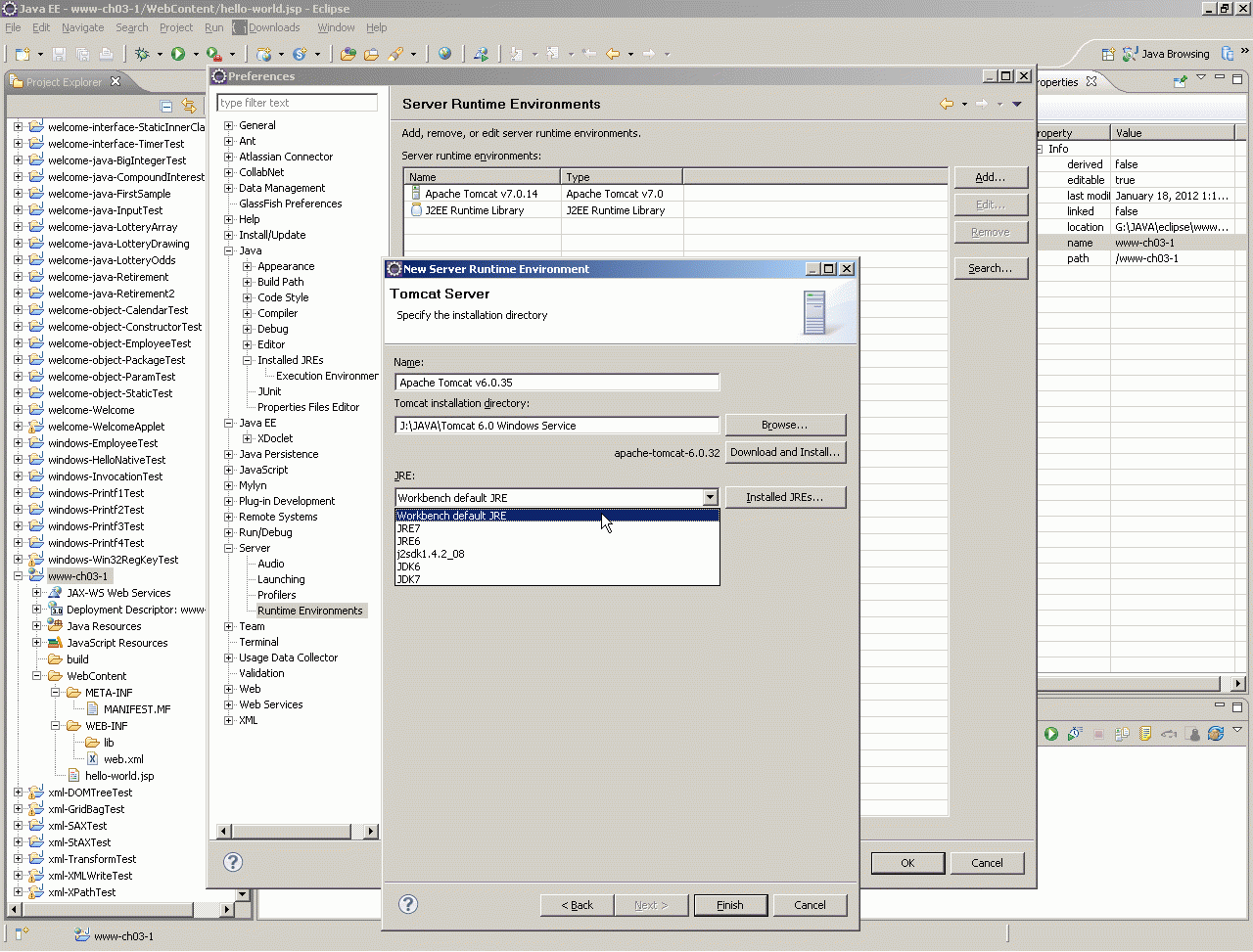1253x952 pixels.
Task: Click the Help icon in New Server wizard
Action: (x=408, y=904)
